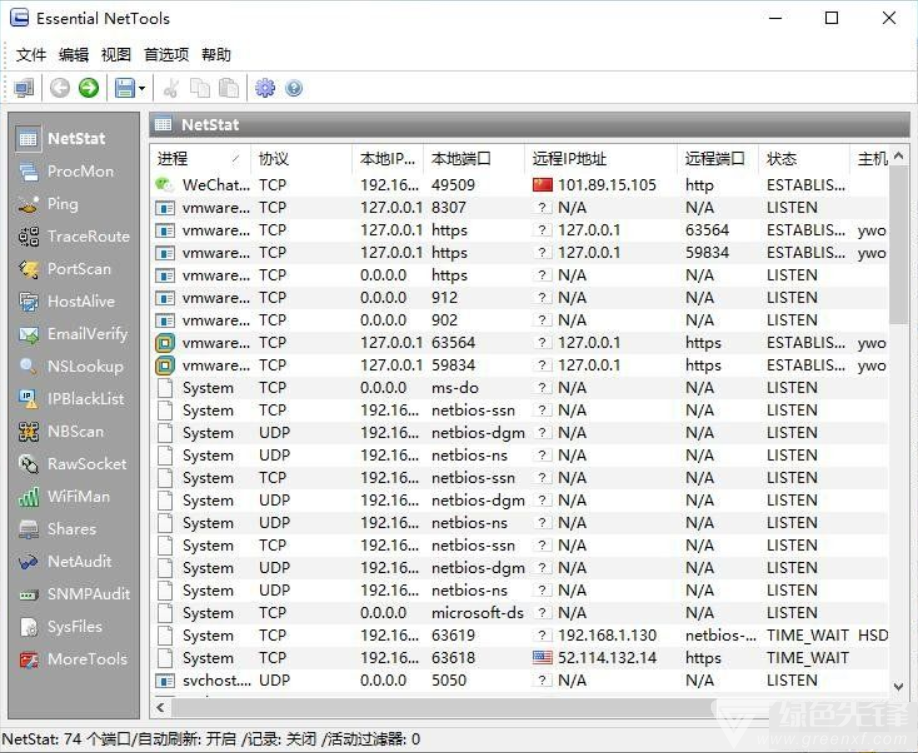Select EmailVerify tool

coord(73,334)
